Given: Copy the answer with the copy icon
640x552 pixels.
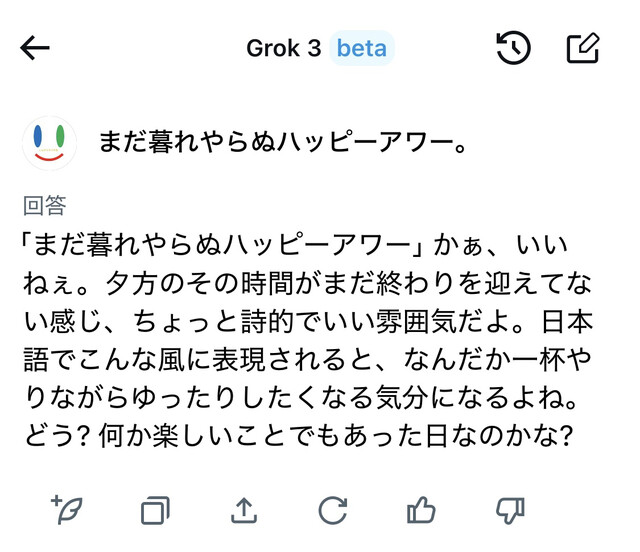Looking at the screenshot, I should [154, 510].
